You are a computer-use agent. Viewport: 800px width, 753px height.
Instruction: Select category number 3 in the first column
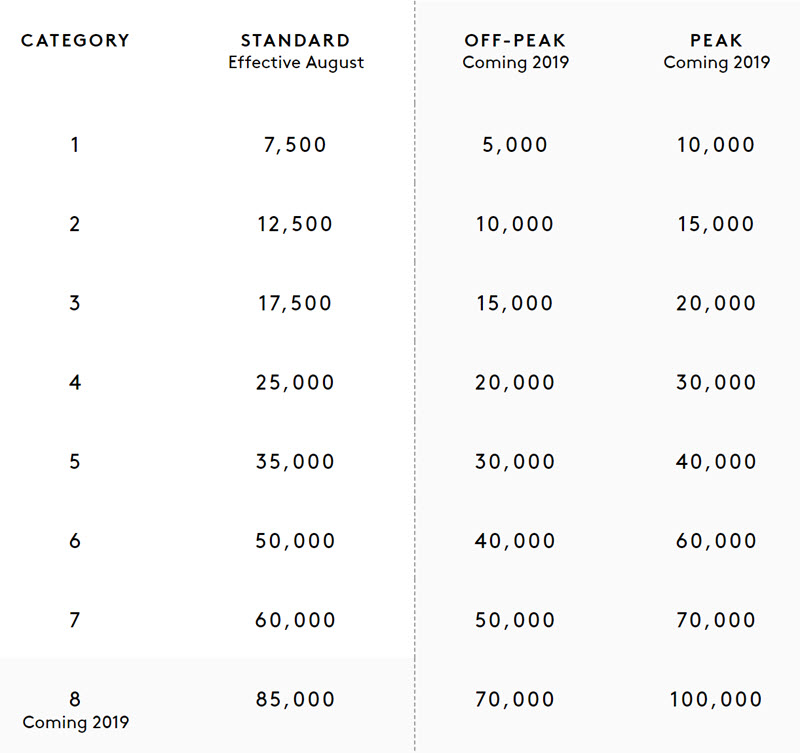[x=75, y=303]
